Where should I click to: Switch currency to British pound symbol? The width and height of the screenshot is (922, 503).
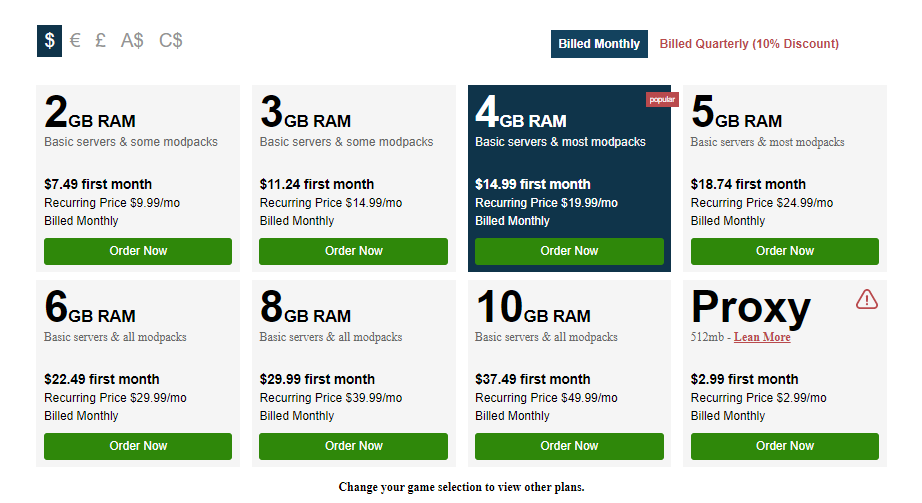click(x=101, y=41)
